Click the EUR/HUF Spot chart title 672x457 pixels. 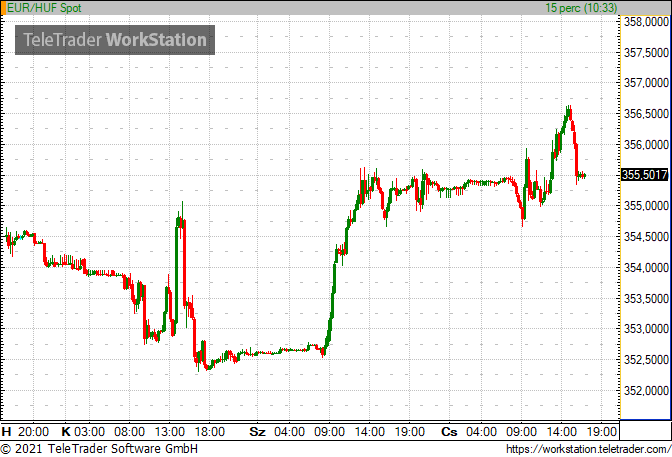(x=44, y=8)
